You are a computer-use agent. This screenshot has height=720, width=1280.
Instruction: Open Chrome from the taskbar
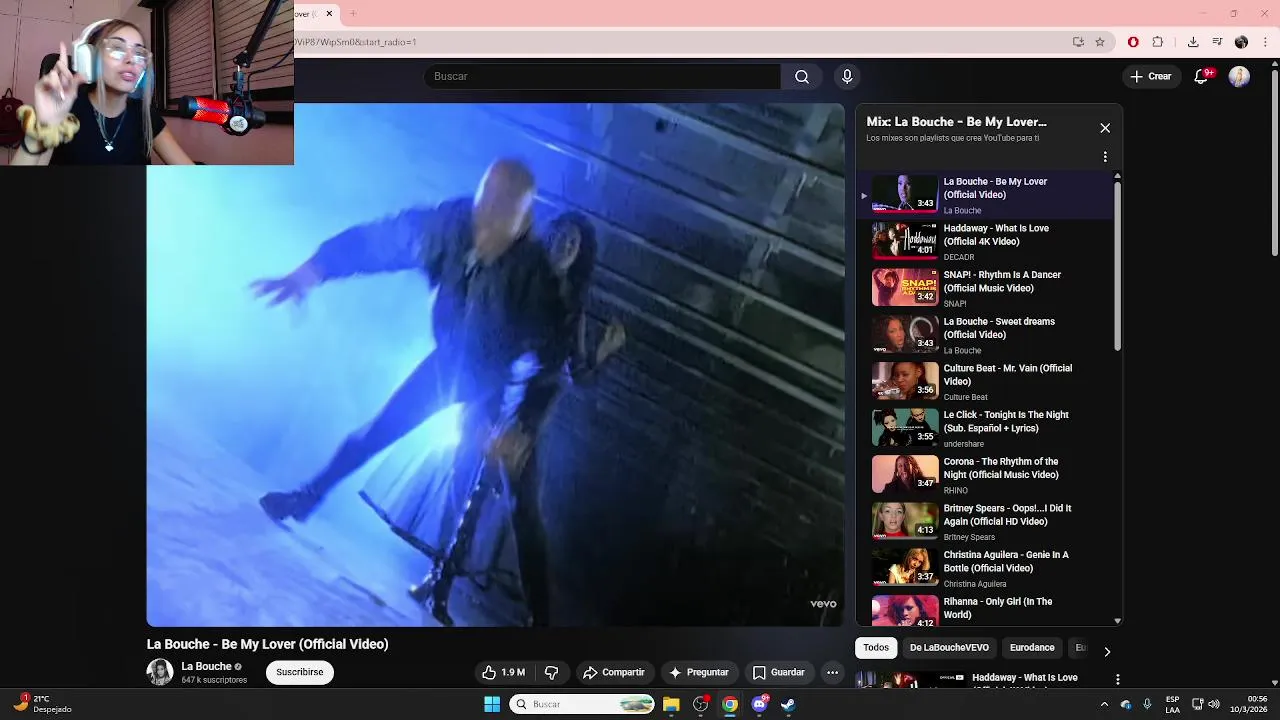[x=730, y=704]
